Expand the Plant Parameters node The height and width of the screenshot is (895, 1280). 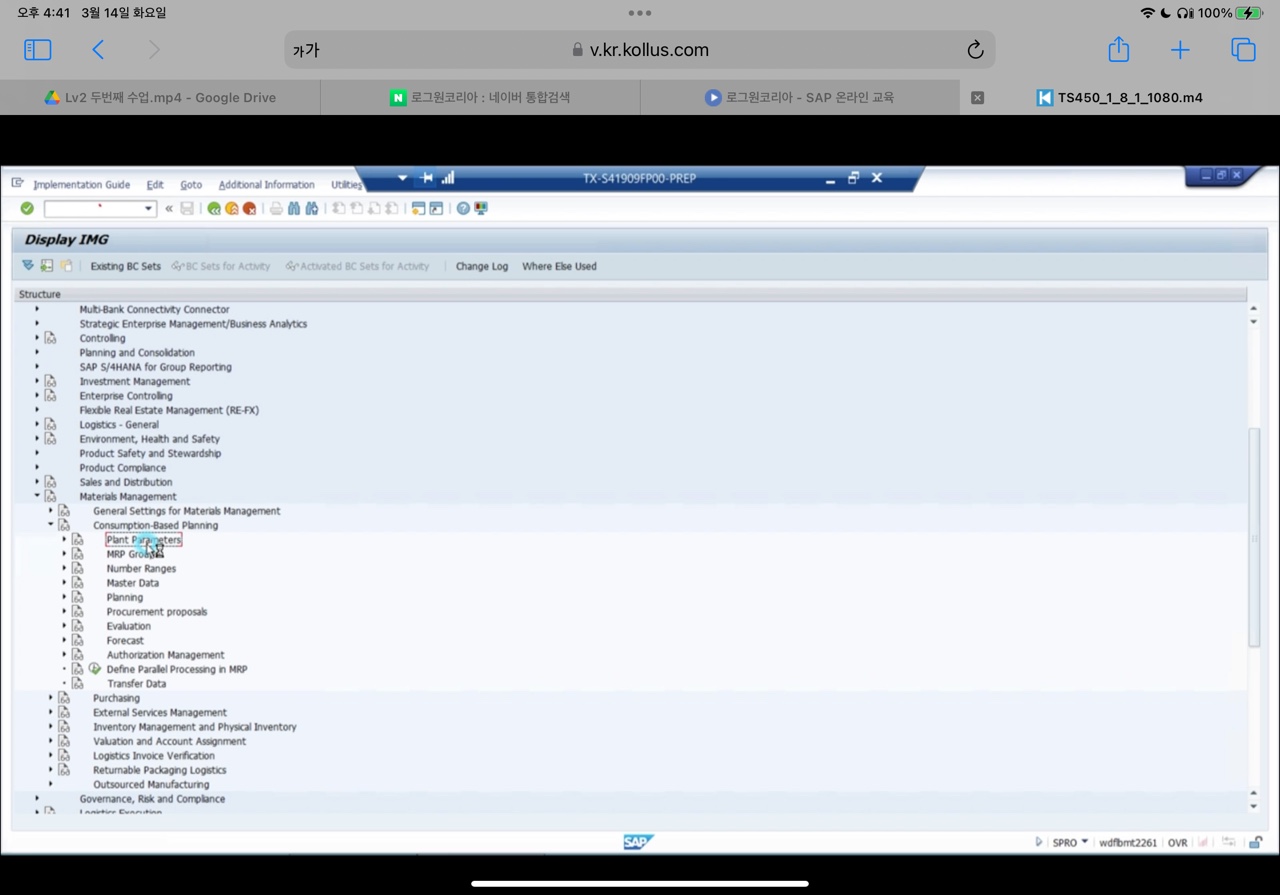pyautogui.click(x=64, y=540)
